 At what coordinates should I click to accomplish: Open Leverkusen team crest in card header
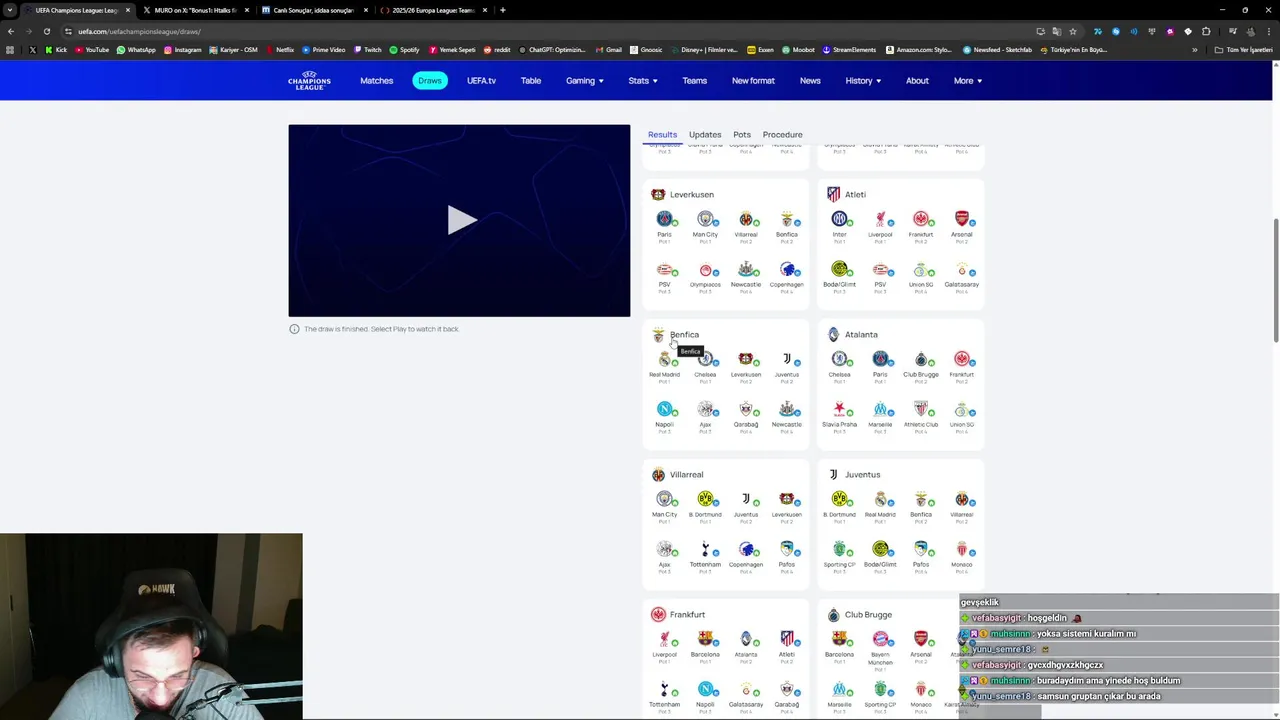click(658, 194)
